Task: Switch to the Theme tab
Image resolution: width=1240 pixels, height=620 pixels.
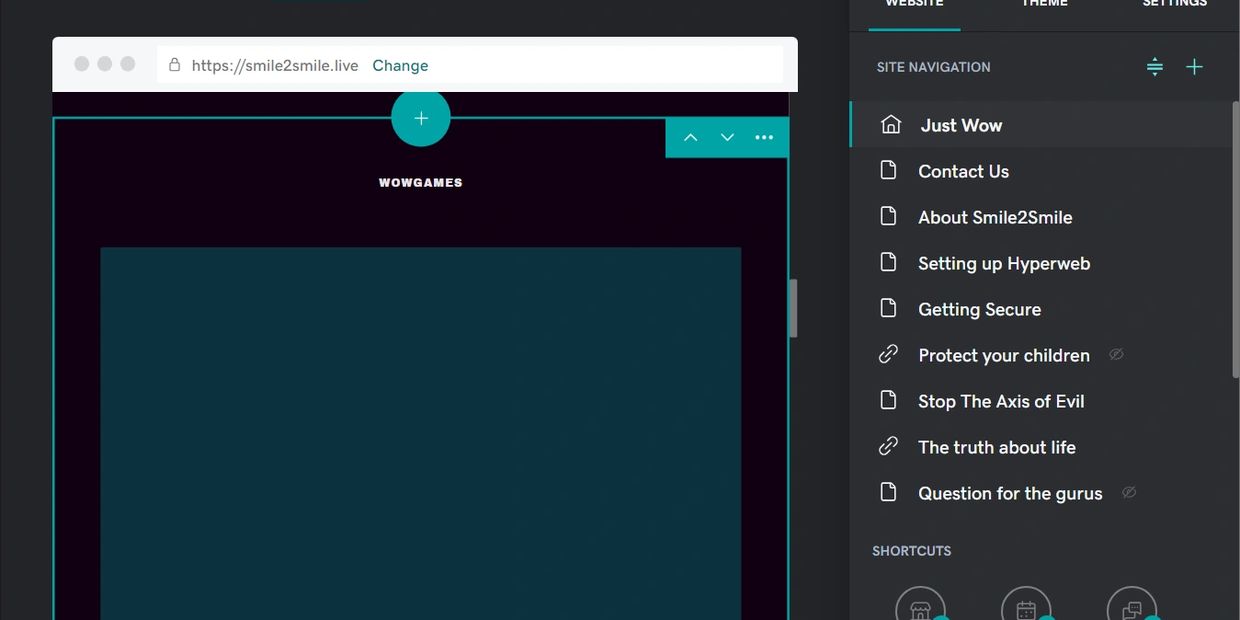Action: [x=1044, y=4]
